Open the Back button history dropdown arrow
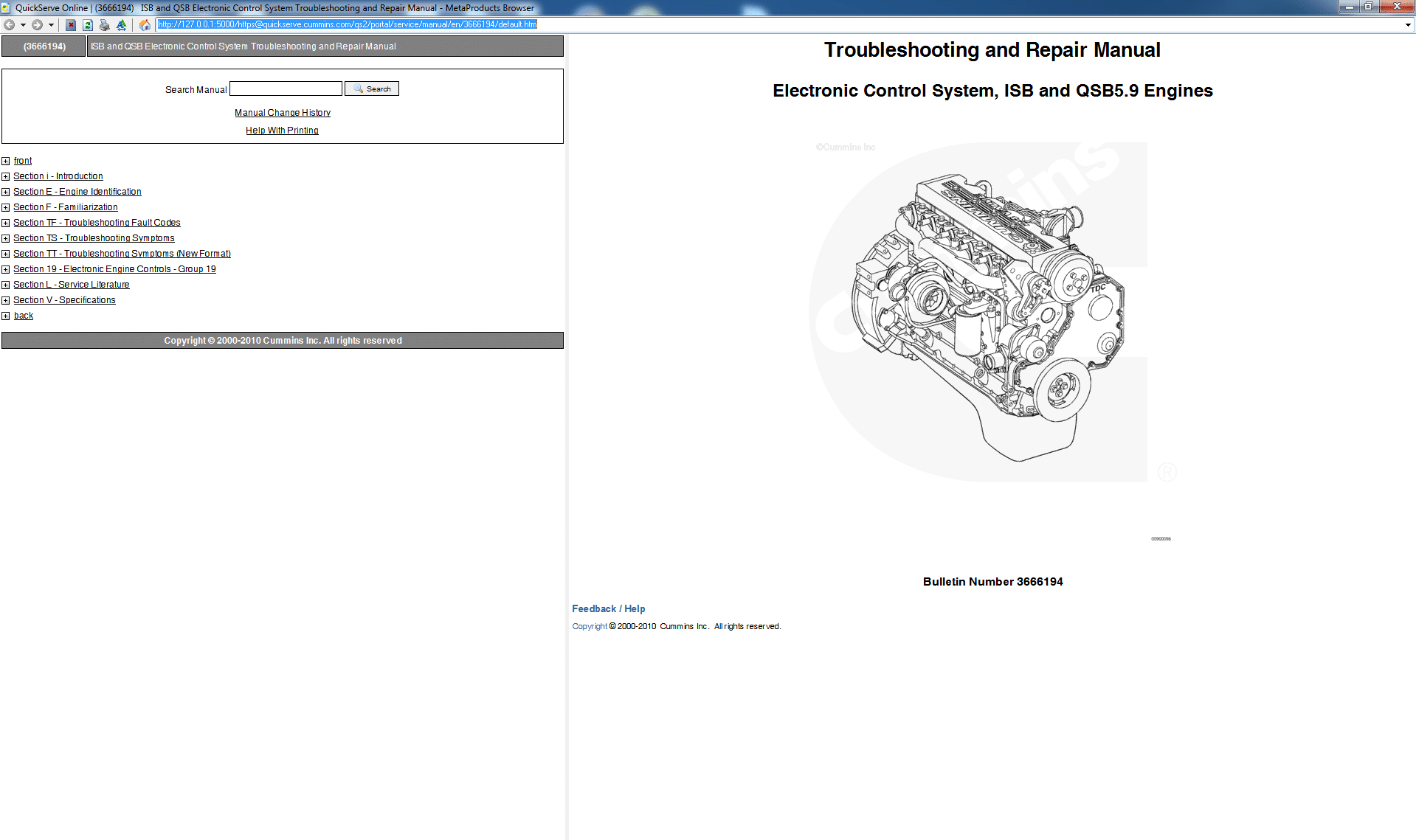The height and width of the screenshot is (840, 1416). pyautogui.click(x=23, y=25)
